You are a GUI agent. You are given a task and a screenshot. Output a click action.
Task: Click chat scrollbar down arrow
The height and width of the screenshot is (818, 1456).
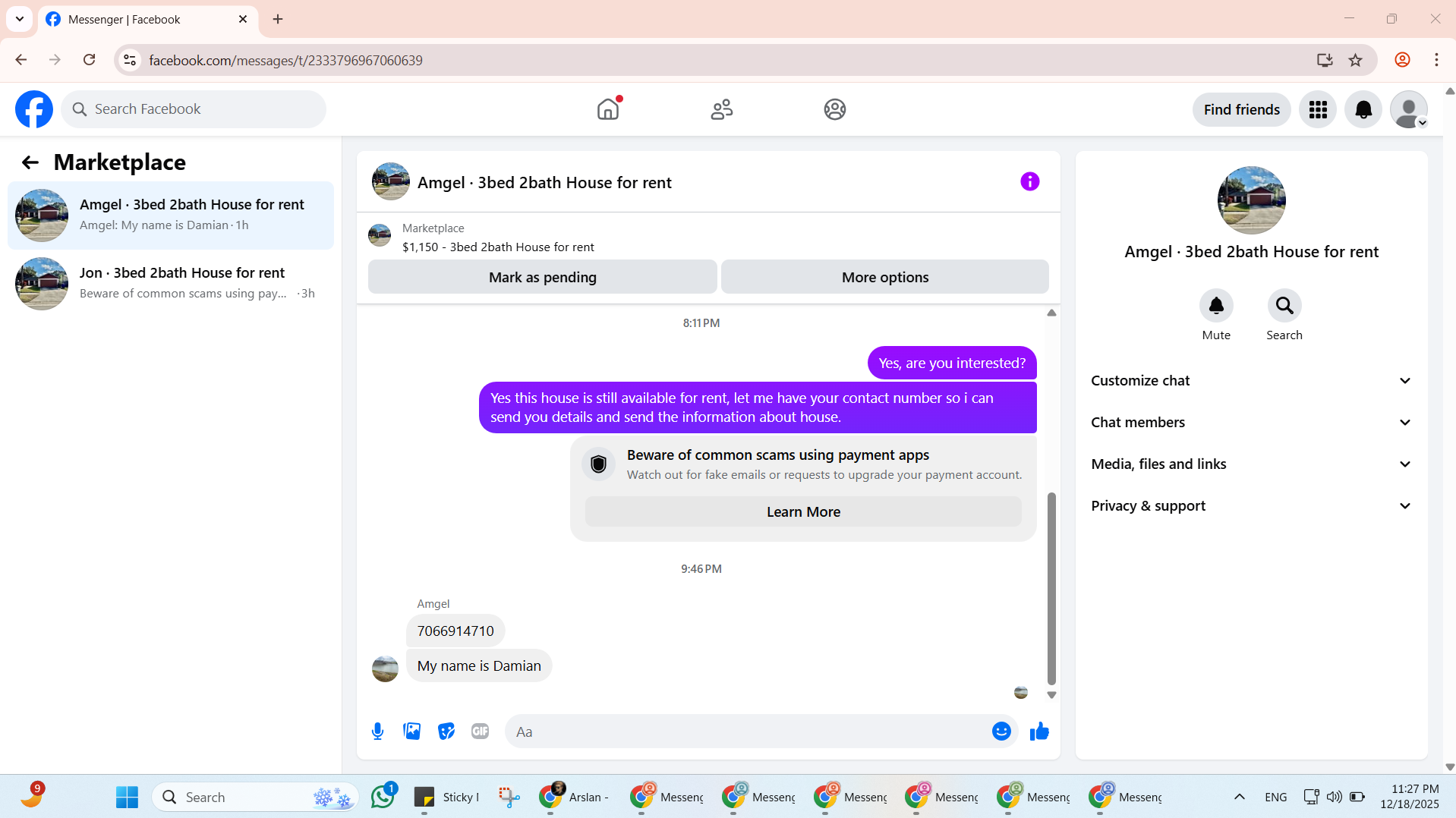click(x=1051, y=695)
